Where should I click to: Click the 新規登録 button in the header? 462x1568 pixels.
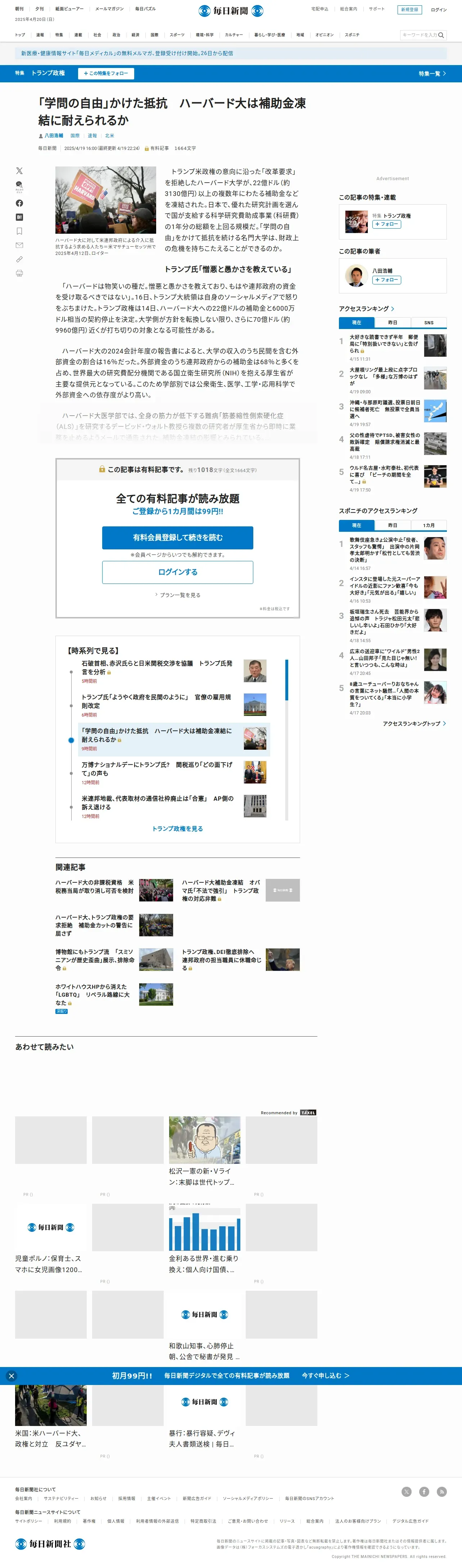tap(409, 10)
